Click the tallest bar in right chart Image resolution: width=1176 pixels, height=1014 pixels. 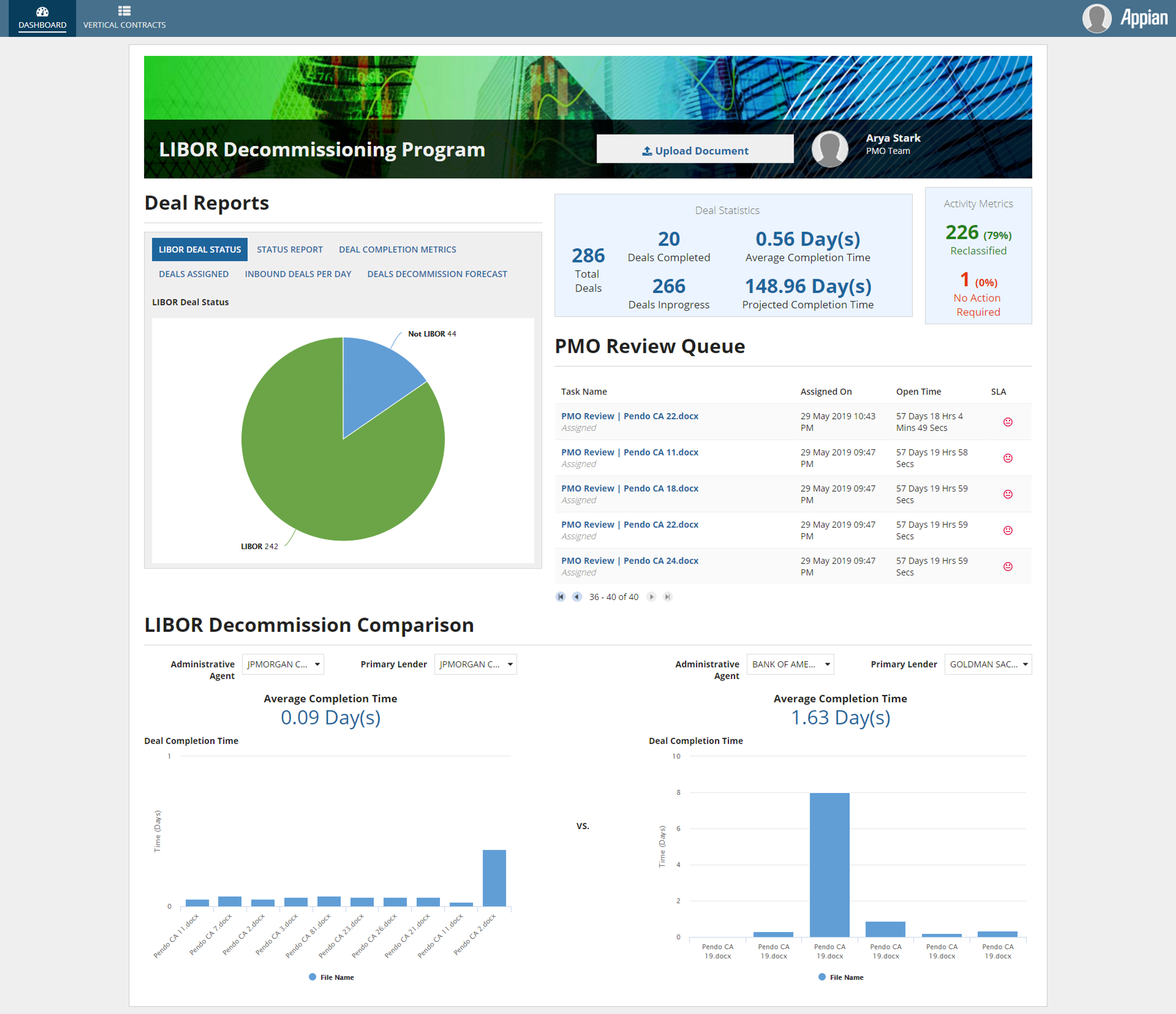[x=830, y=865]
